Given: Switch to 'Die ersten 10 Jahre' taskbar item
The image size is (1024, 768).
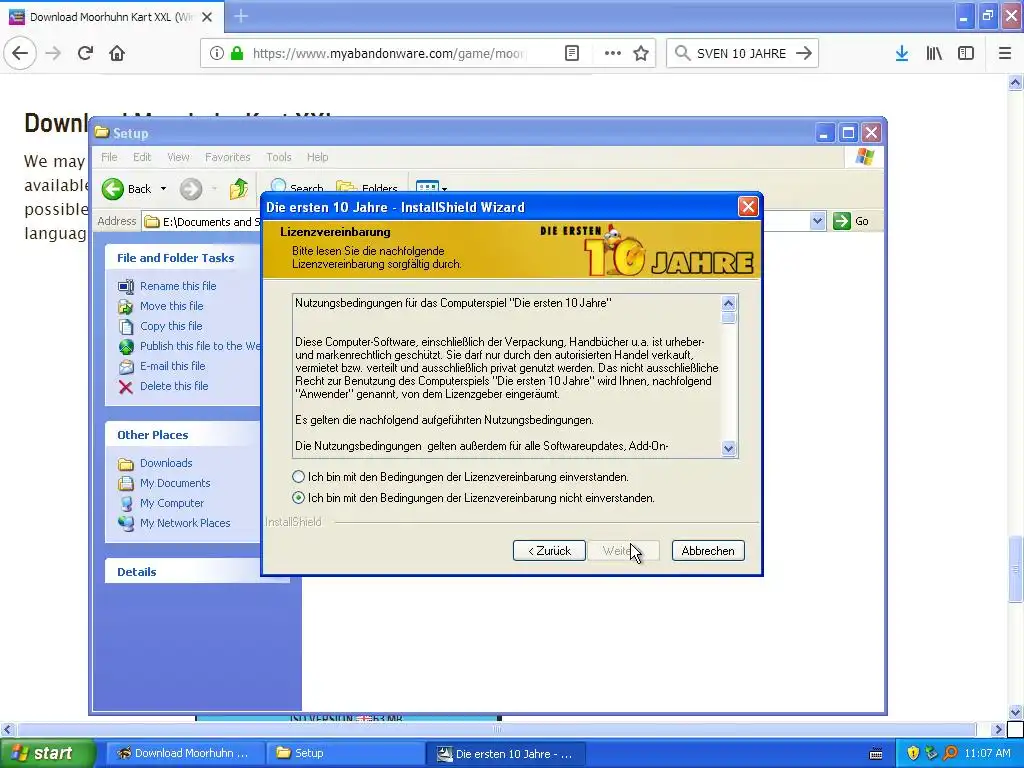Looking at the screenshot, I should pyautogui.click(x=505, y=753).
